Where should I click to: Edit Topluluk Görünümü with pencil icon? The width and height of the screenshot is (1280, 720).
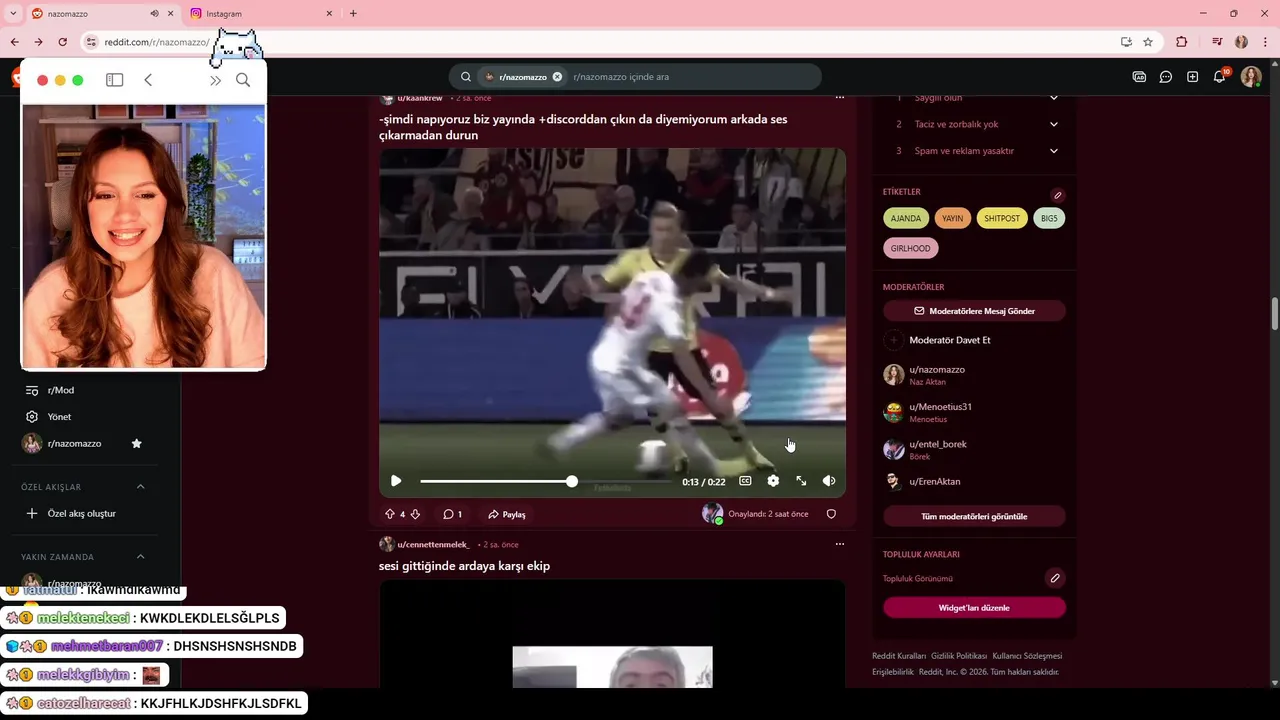coord(1055,578)
